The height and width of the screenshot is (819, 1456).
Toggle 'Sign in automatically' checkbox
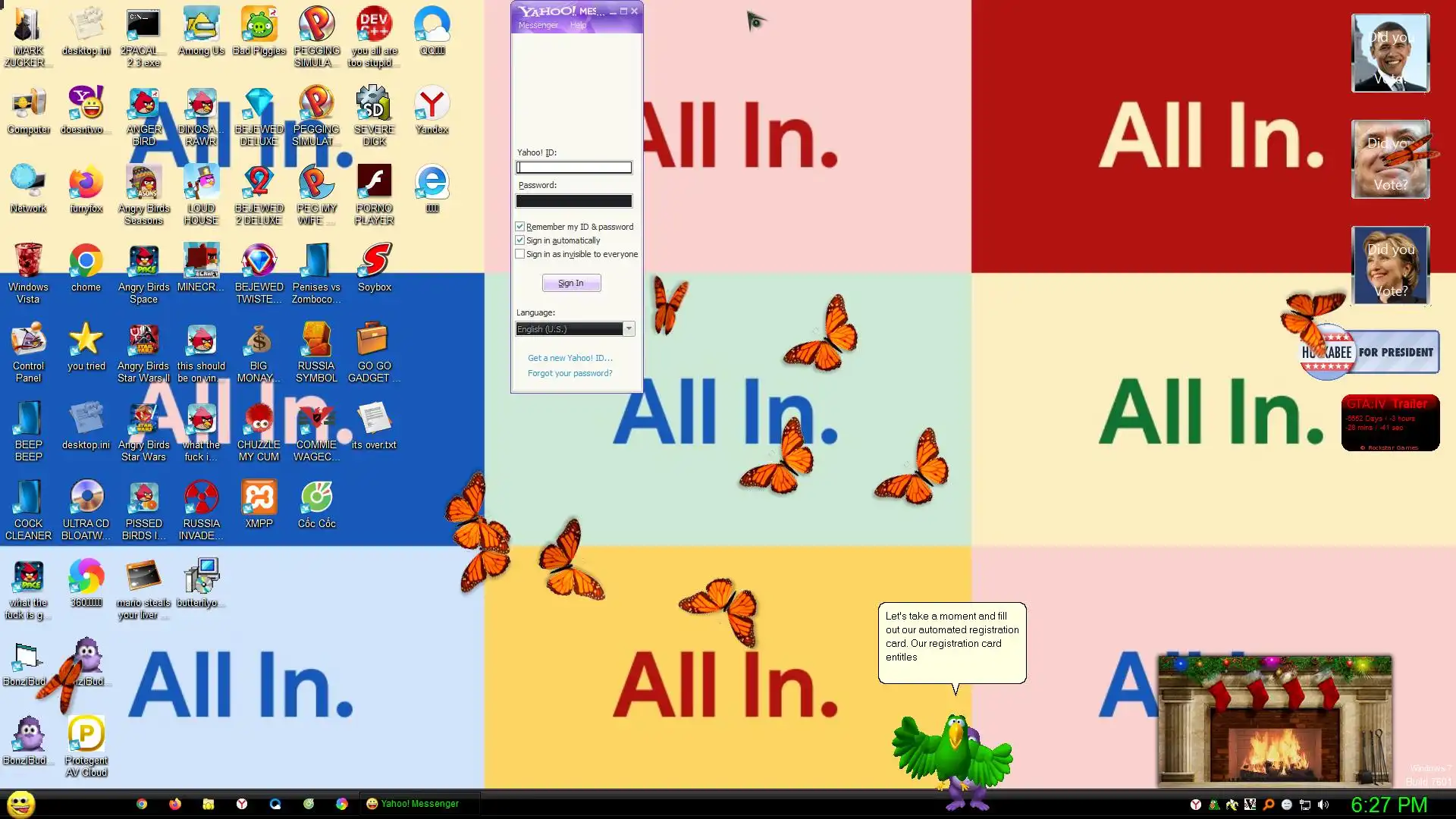pos(520,240)
